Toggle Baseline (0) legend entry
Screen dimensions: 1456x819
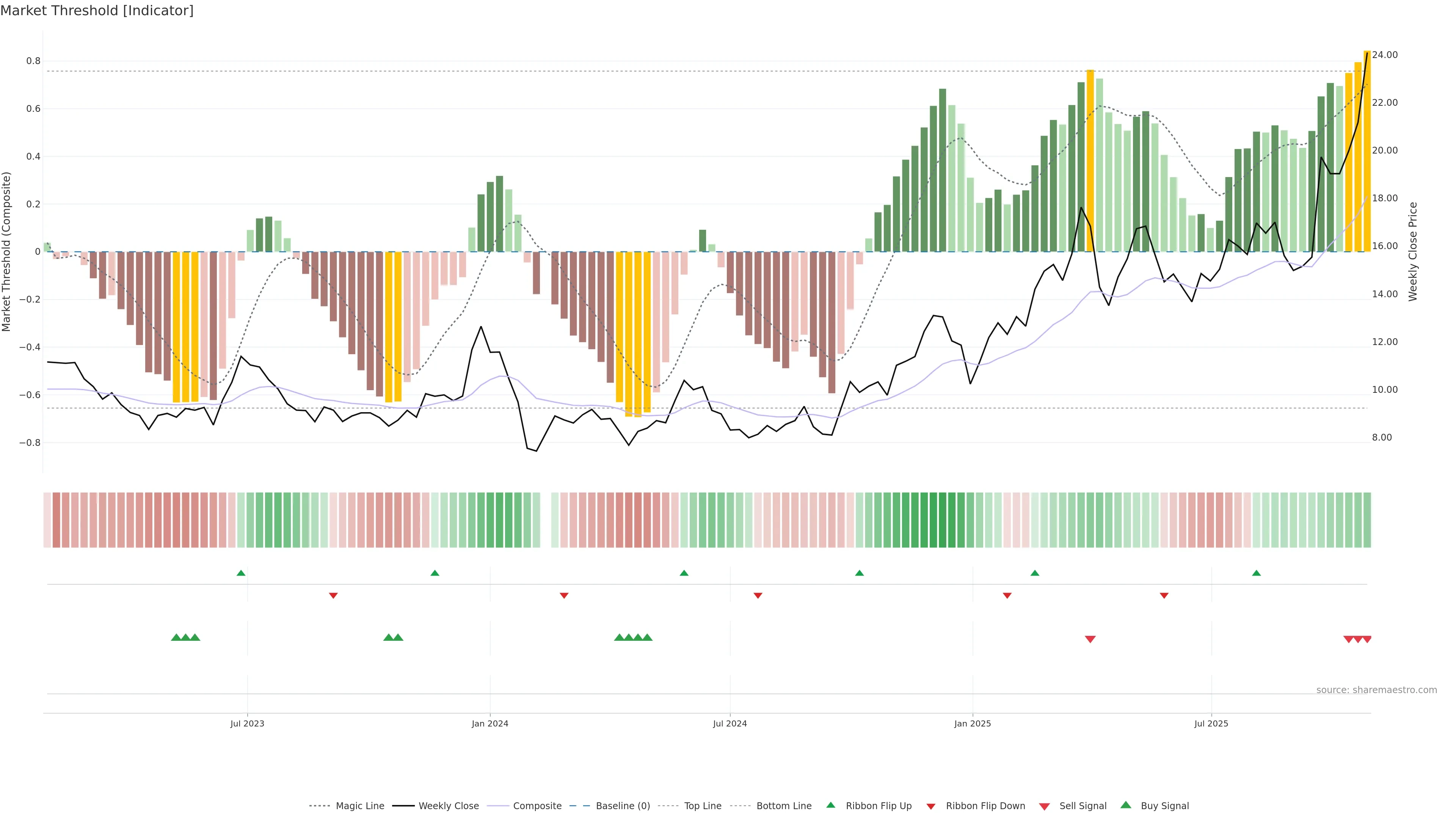[x=623, y=806]
